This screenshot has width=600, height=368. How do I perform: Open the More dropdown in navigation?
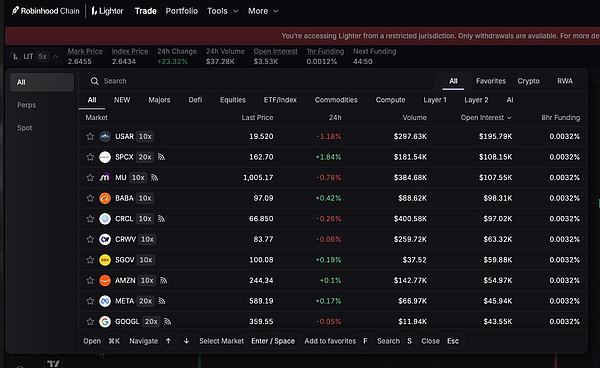click(x=263, y=11)
